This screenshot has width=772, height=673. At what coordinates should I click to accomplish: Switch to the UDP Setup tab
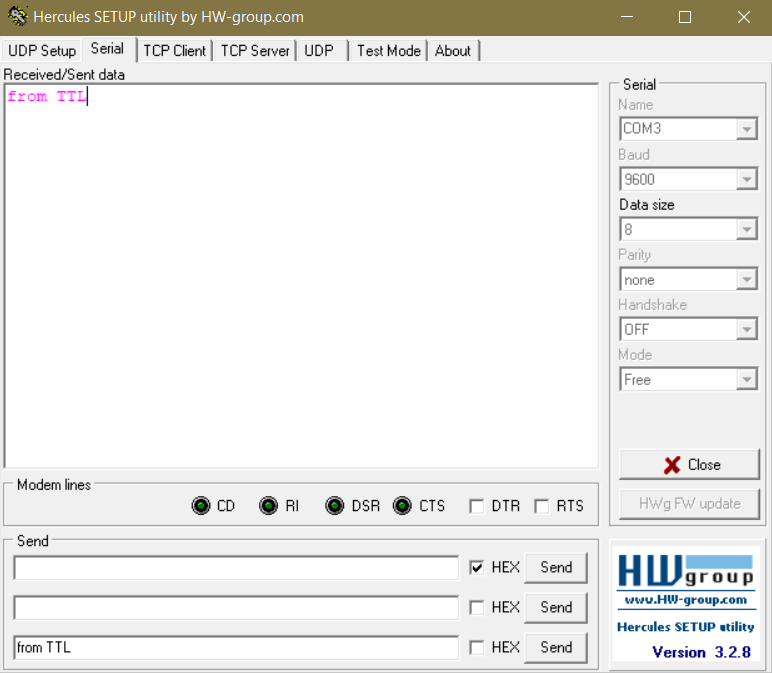point(42,51)
